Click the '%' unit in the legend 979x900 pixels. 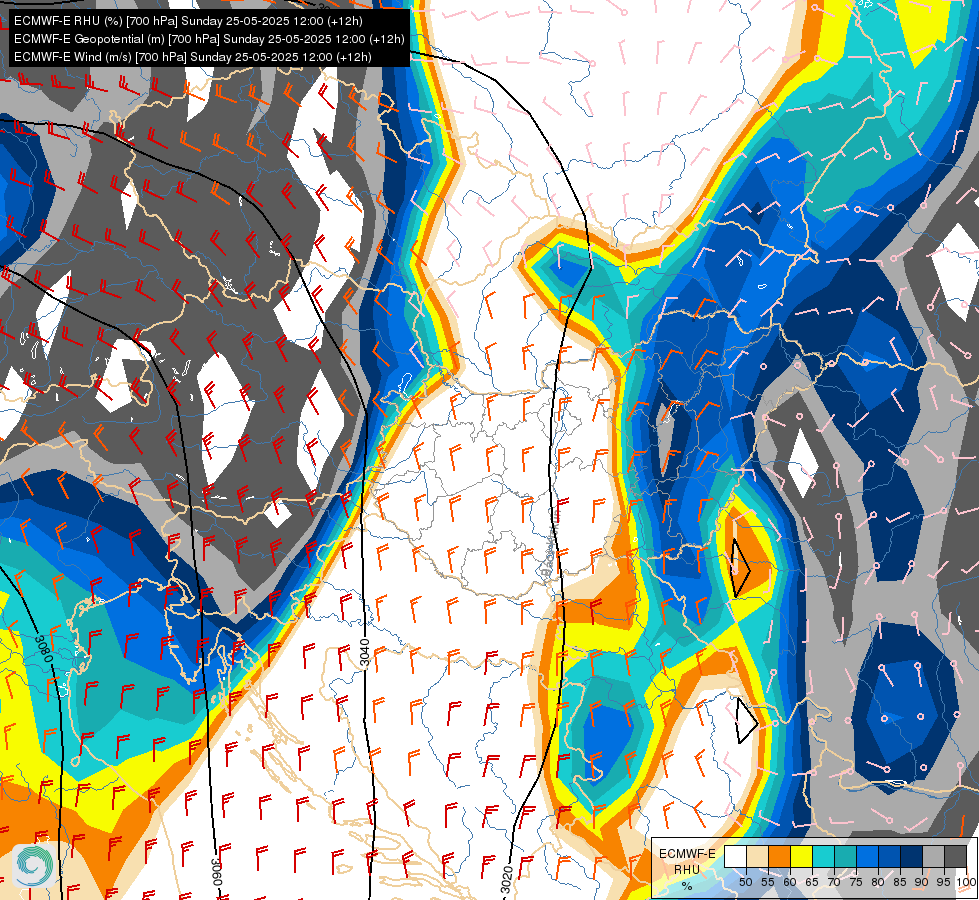(x=687, y=886)
